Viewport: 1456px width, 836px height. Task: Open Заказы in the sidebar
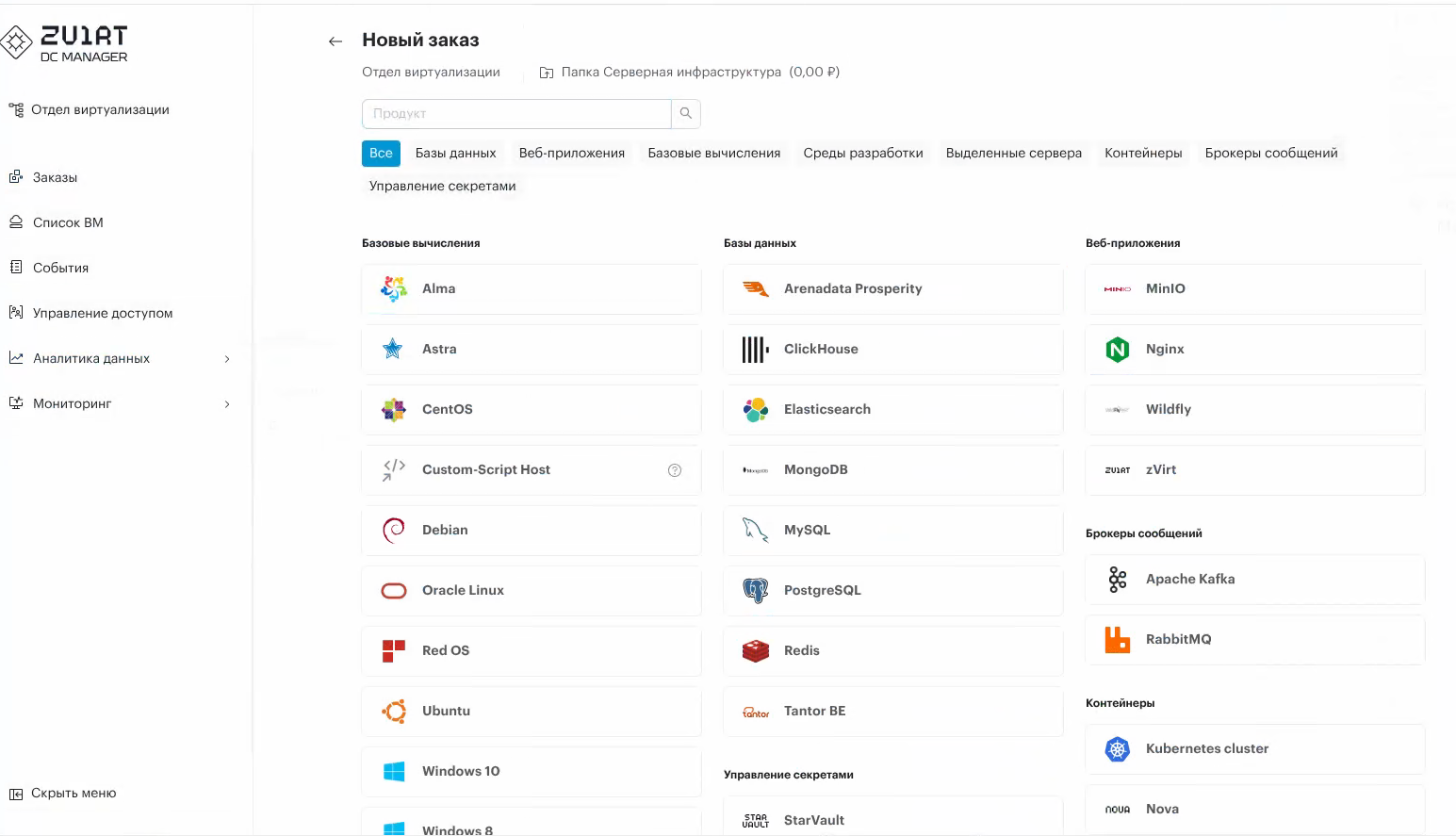55,178
